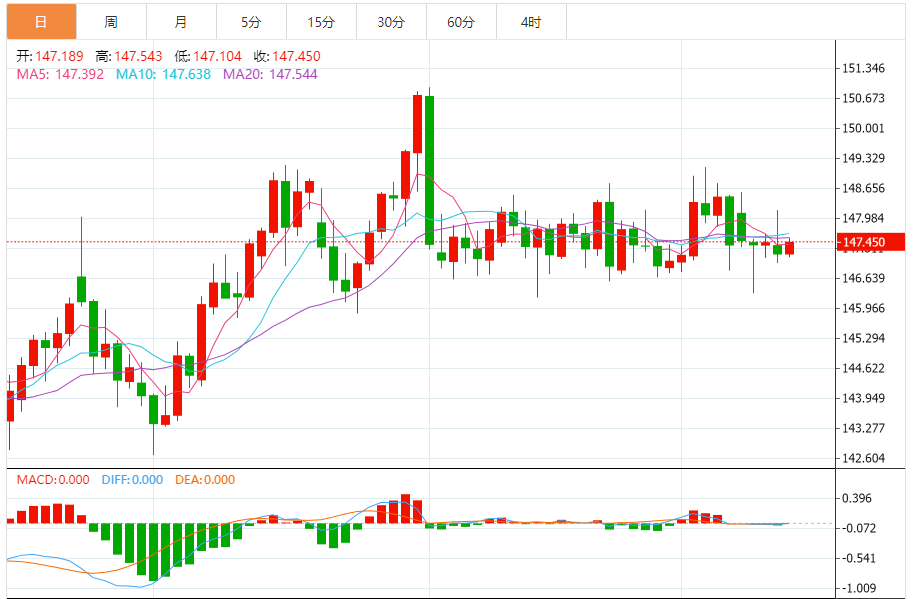Click the DEA:0.000 indicator label
Viewport: 913px width, 599px height.
(x=205, y=480)
